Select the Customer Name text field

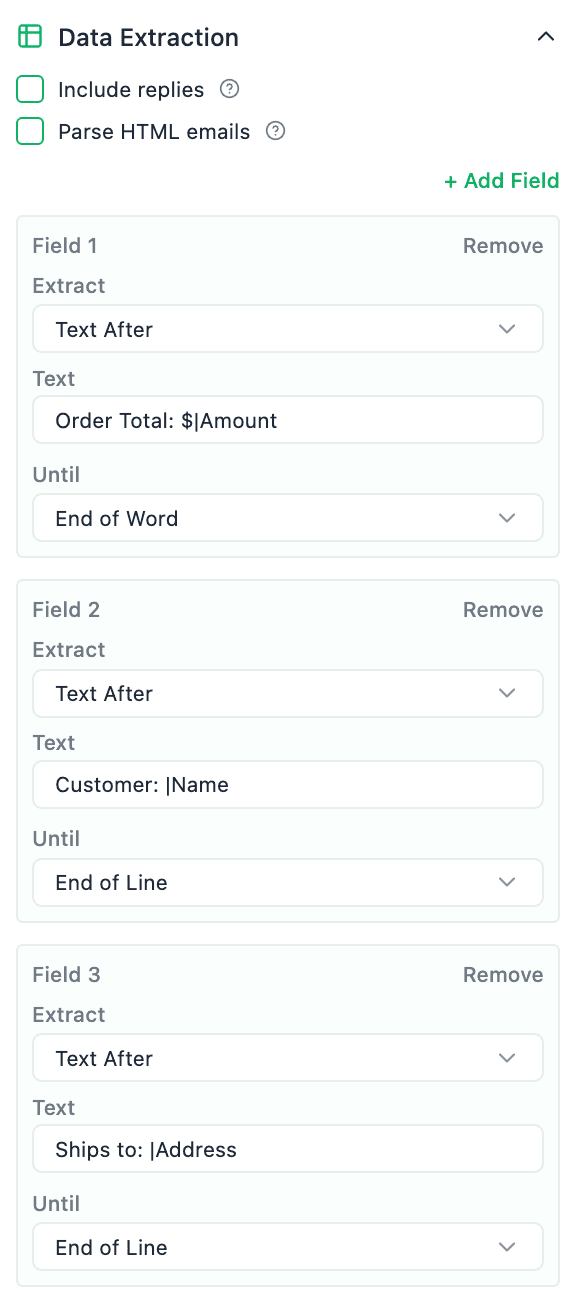pyautogui.click(x=288, y=784)
